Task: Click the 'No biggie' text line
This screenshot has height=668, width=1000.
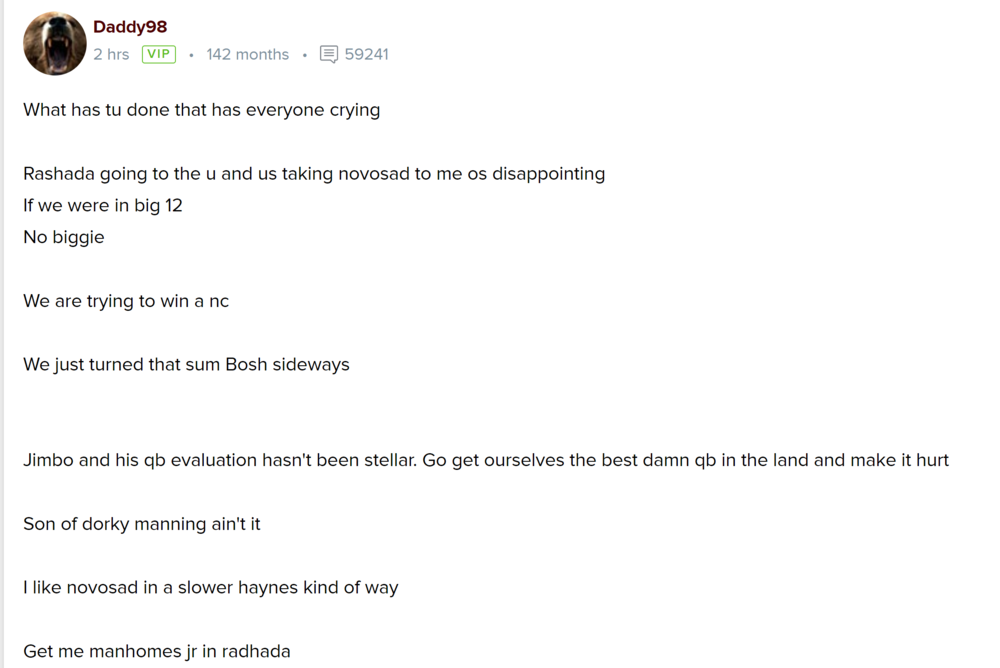Action: click(x=63, y=237)
